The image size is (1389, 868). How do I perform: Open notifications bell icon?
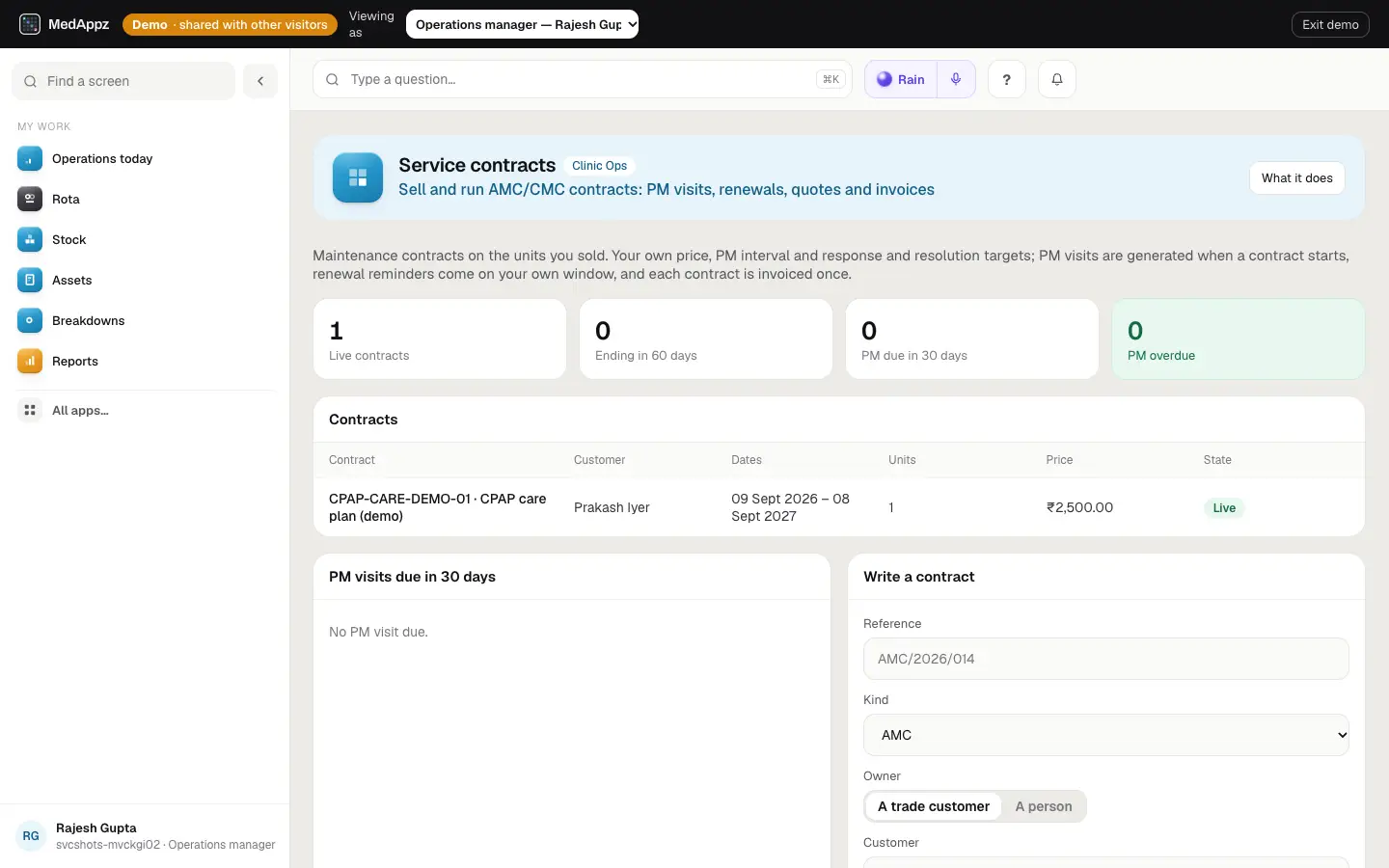[x=1057, y=79]
